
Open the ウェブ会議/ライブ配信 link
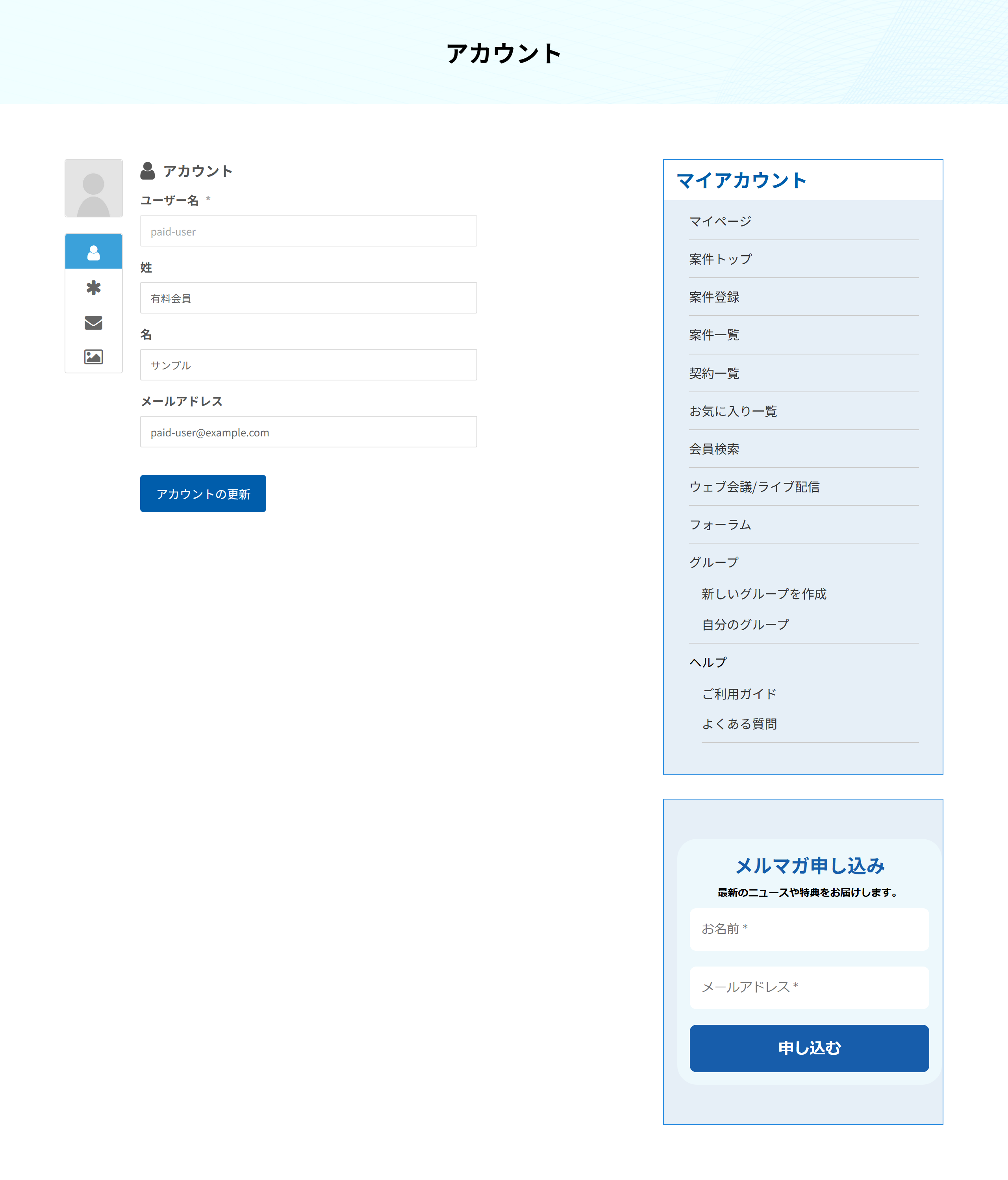tap(754, 487)
